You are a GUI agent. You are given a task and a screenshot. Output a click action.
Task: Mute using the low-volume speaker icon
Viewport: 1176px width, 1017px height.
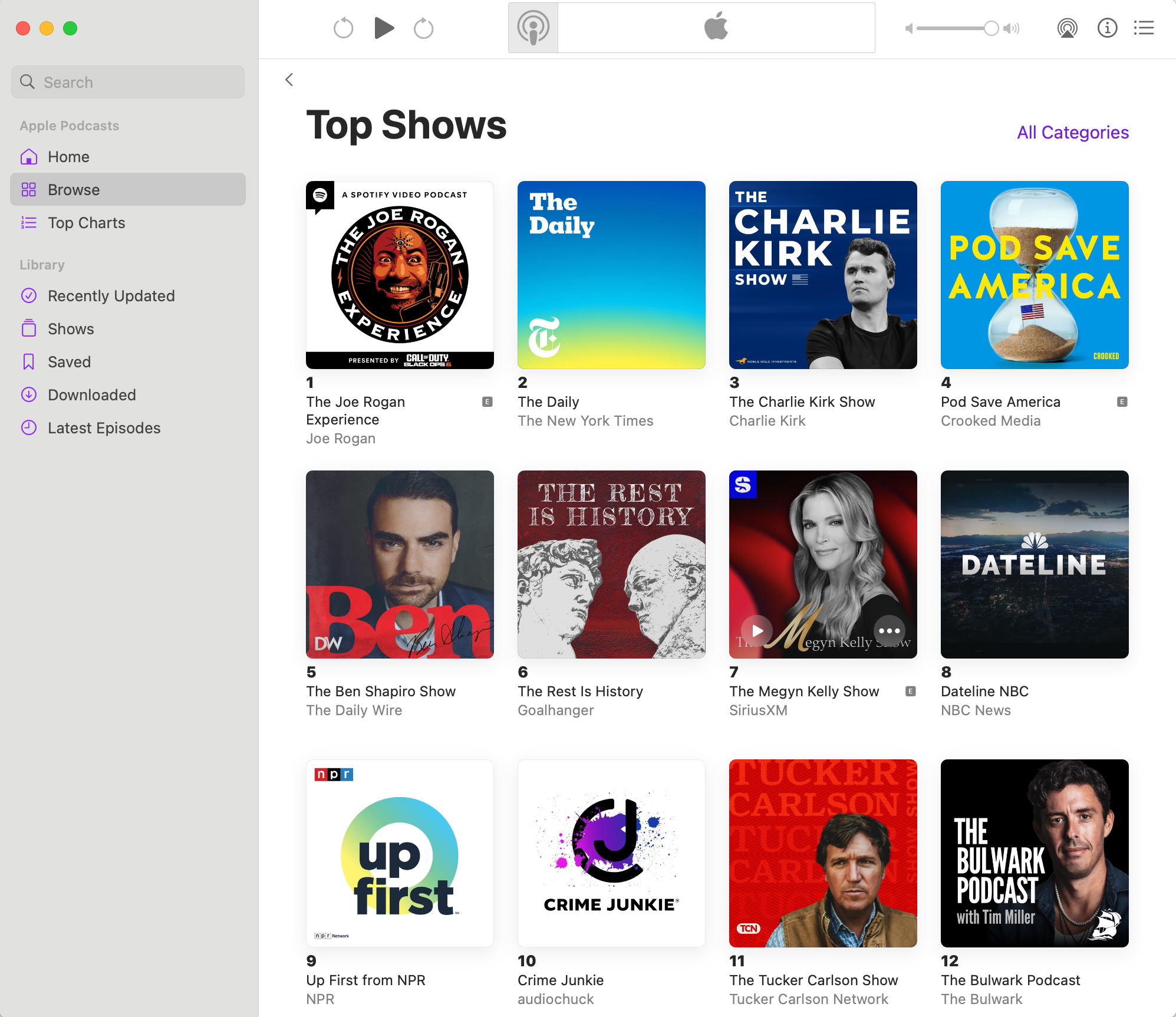click(x=909, y=28)
